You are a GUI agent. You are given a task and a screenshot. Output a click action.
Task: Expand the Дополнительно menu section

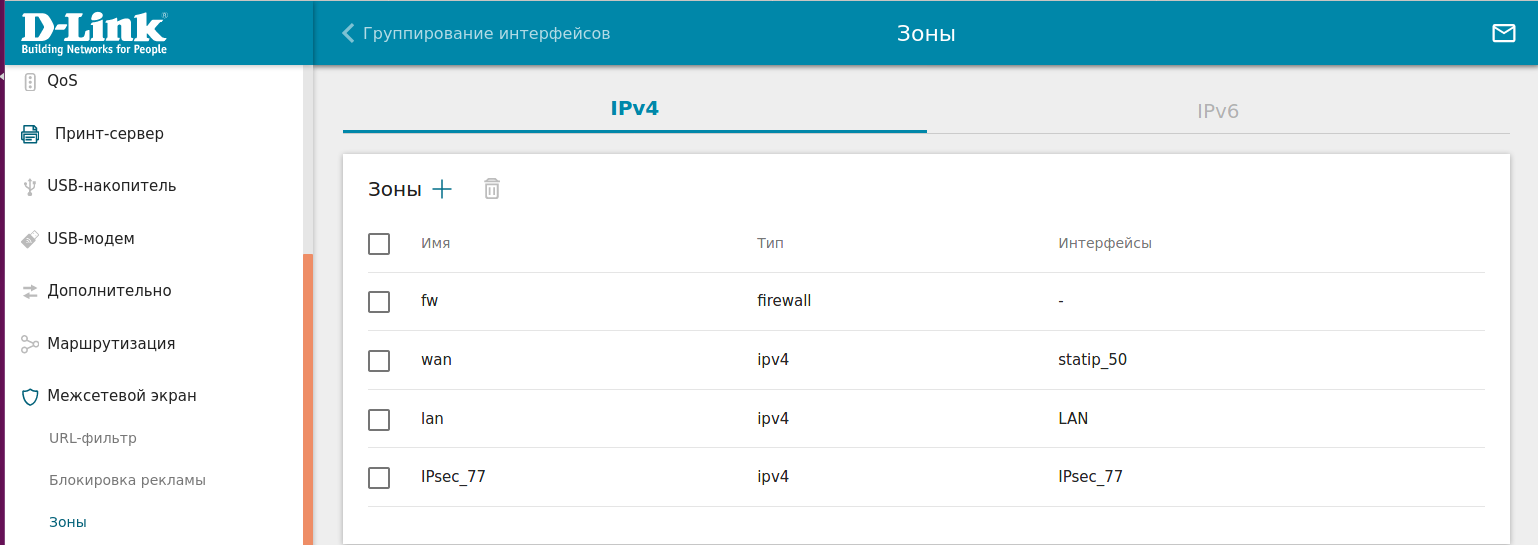[x=109, y=291]
